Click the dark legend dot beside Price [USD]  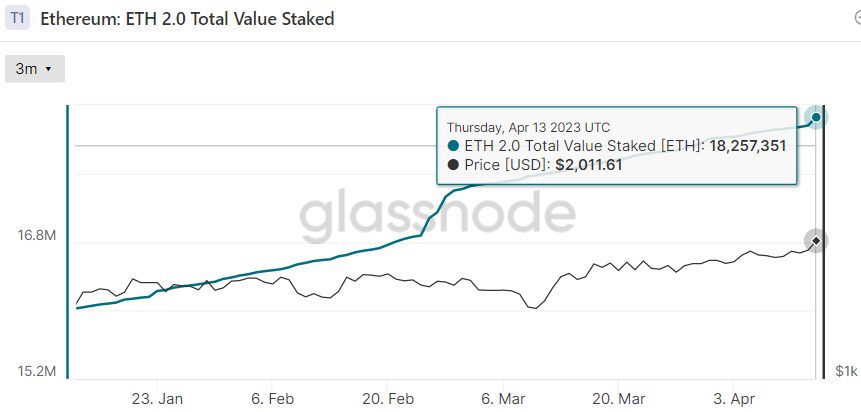click(453, 165)
